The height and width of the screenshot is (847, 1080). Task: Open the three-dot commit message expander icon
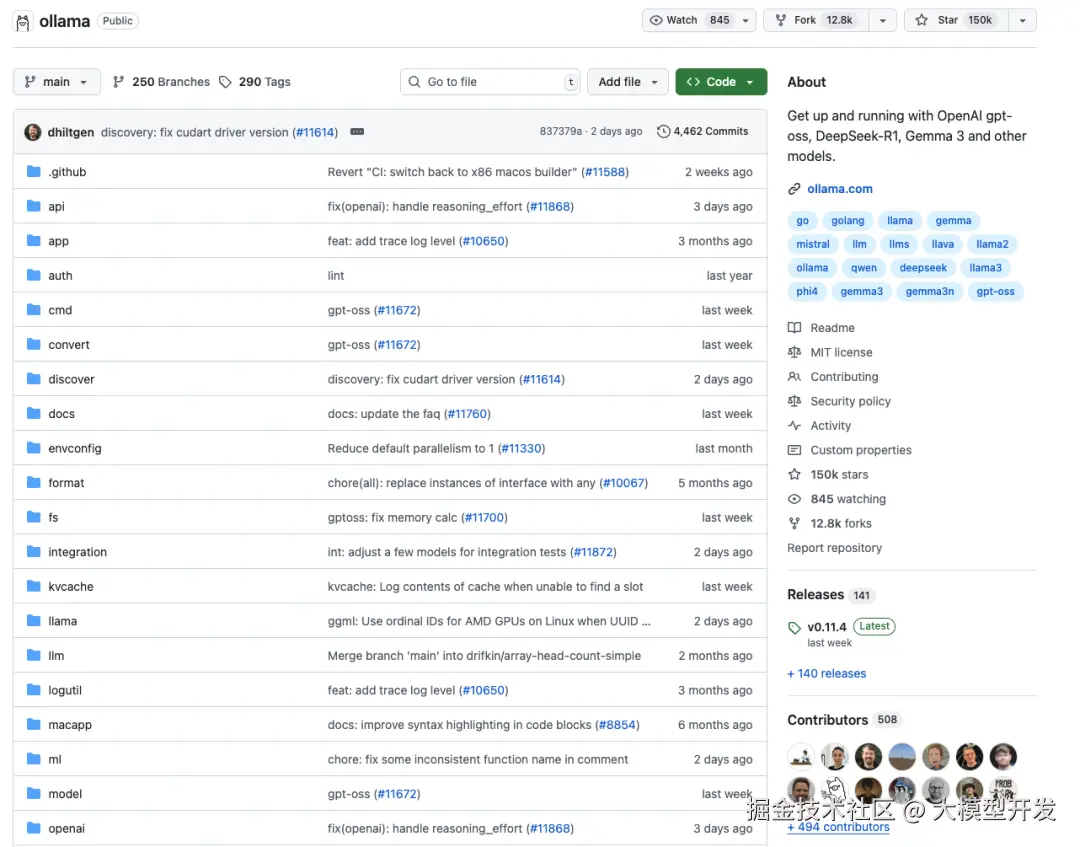click(x=357, y=132)
